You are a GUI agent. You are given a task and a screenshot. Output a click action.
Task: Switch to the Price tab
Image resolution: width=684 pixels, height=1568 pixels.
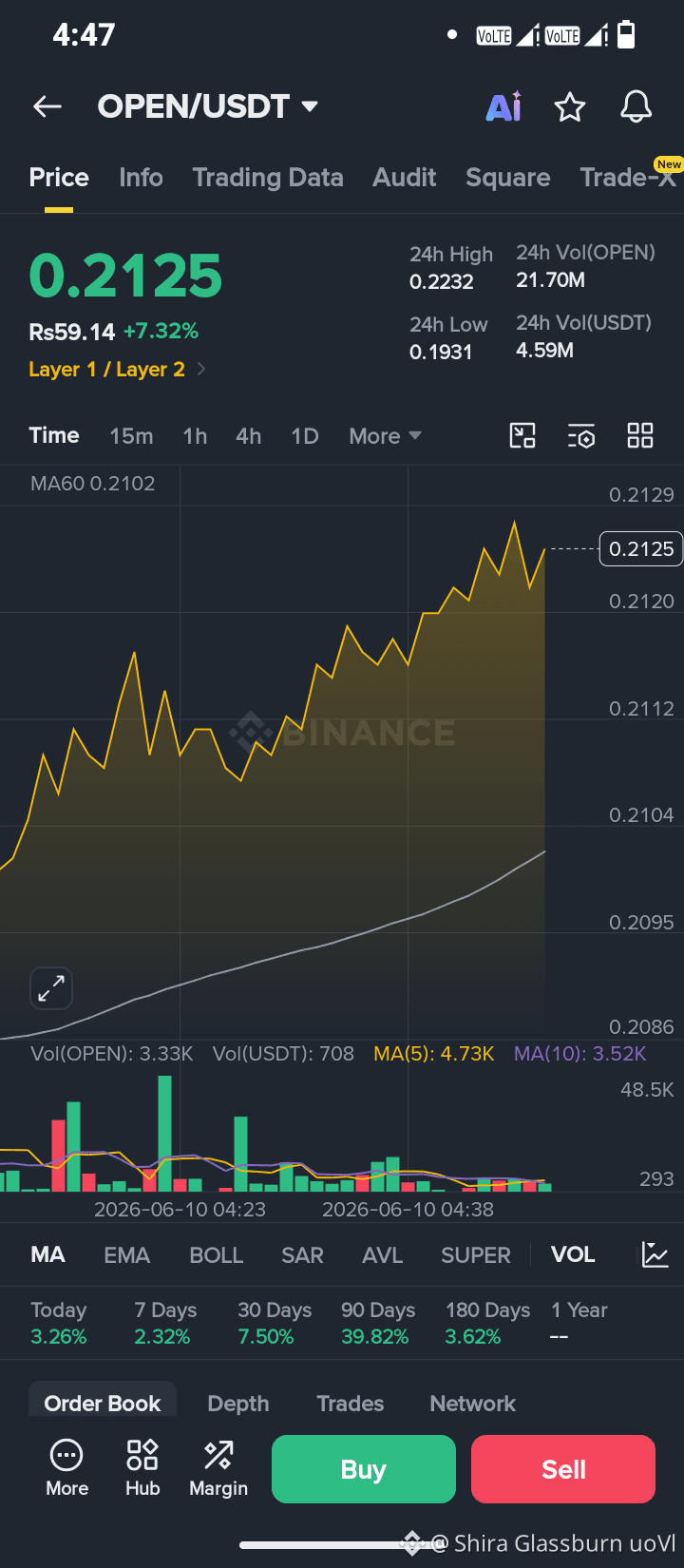coord(59,178)
